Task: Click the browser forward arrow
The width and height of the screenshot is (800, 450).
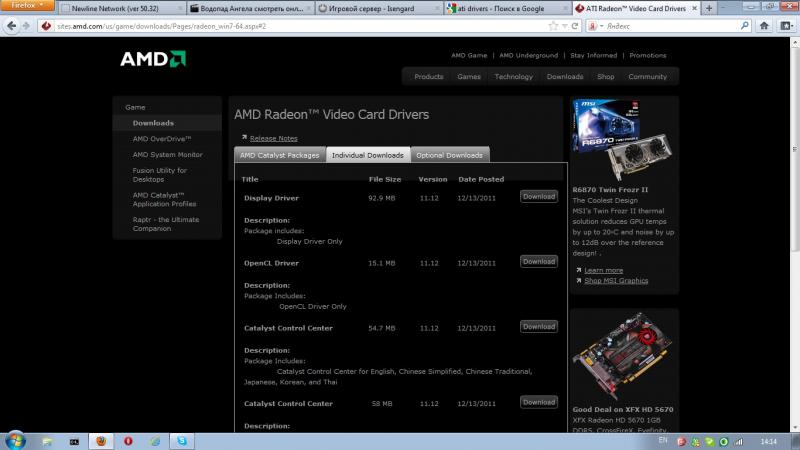Action: pyautogui.click(x=27, y=26)
